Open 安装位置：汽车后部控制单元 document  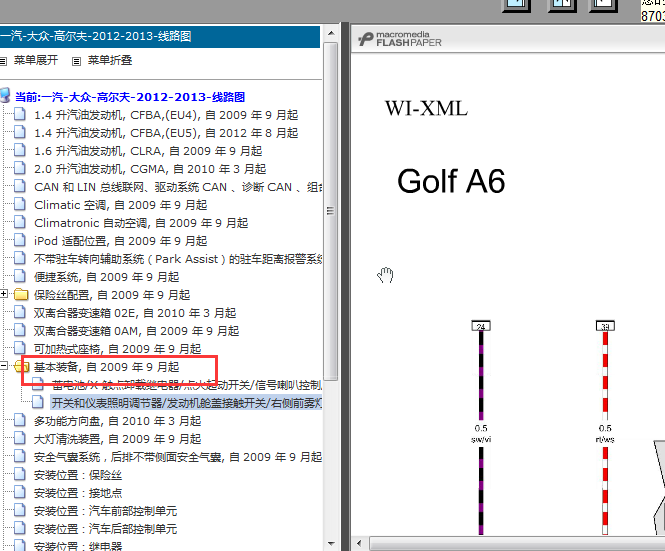point(106,529)
